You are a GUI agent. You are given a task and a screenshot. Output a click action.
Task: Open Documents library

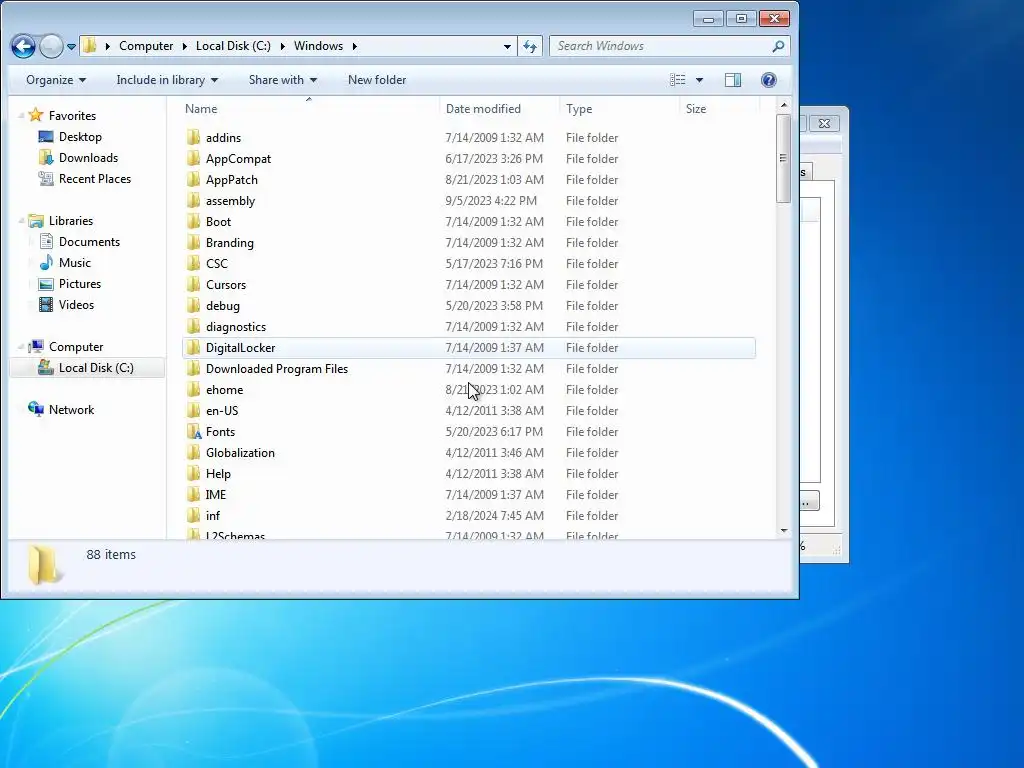tap(89, 242)
